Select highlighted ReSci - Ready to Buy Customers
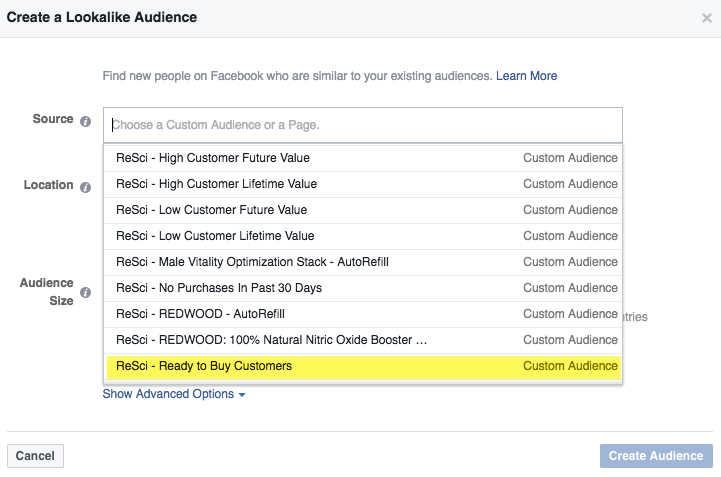Viewport: 721px width, 477px height. pyautogui.click(x=363, y=367)
